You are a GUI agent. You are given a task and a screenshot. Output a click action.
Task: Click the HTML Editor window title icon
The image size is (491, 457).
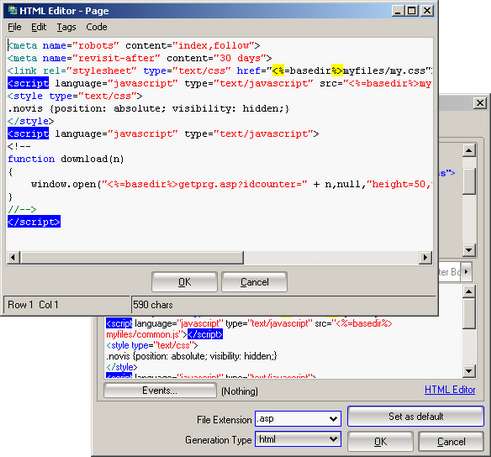point(13,11)
